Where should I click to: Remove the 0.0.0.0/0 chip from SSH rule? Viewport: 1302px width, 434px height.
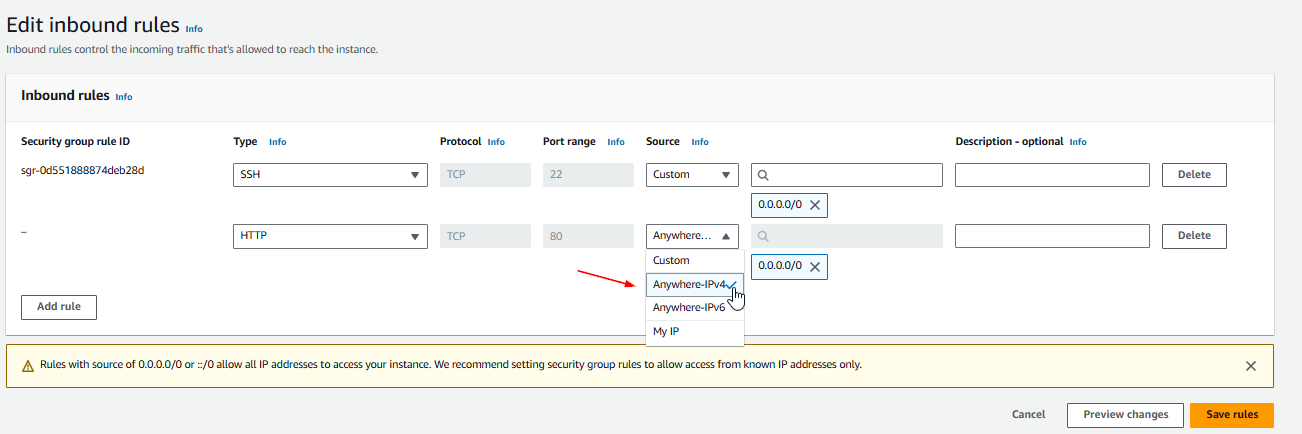[x=814, y=205]
